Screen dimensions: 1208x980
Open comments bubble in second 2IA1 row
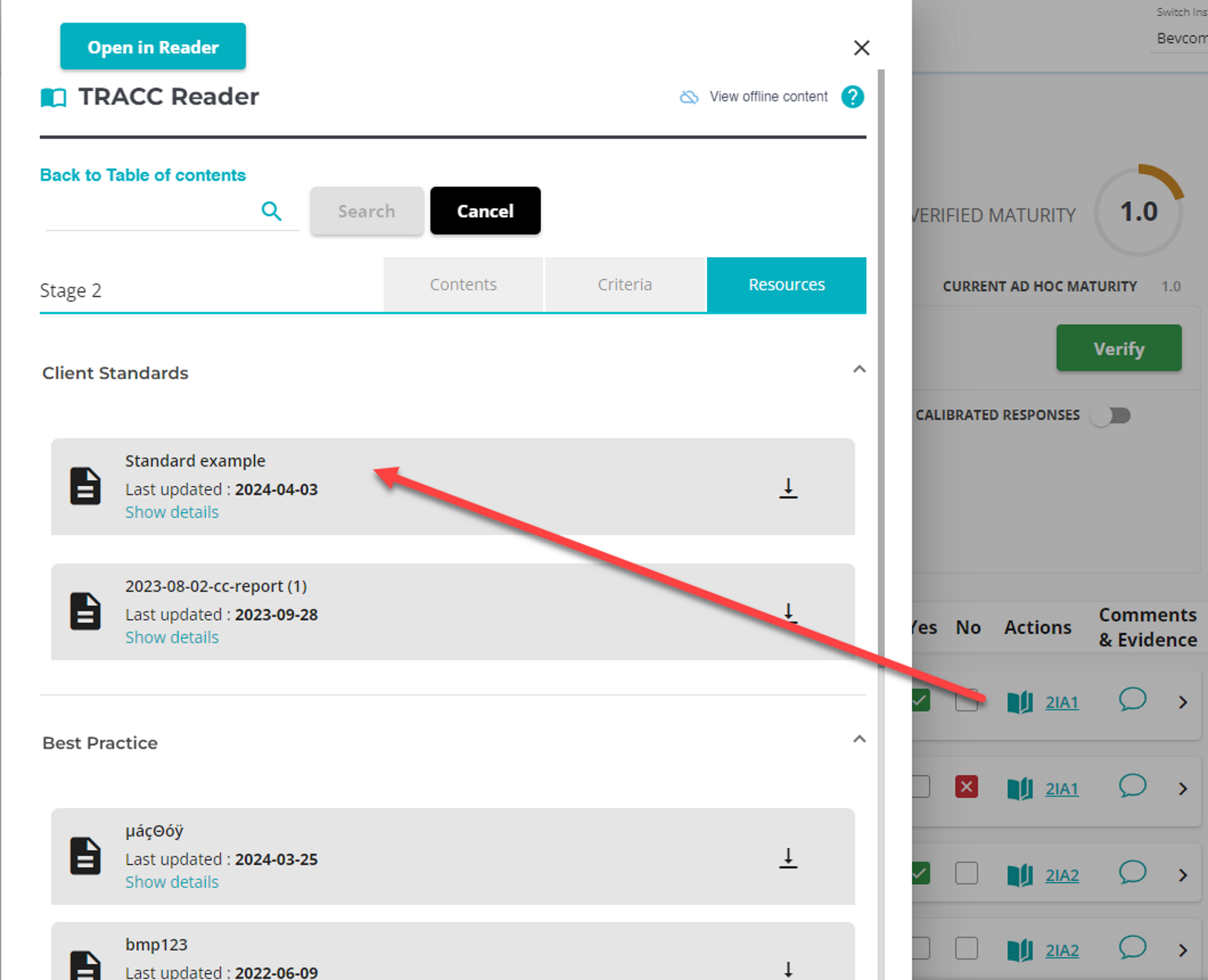click(x=1133, y=786)
